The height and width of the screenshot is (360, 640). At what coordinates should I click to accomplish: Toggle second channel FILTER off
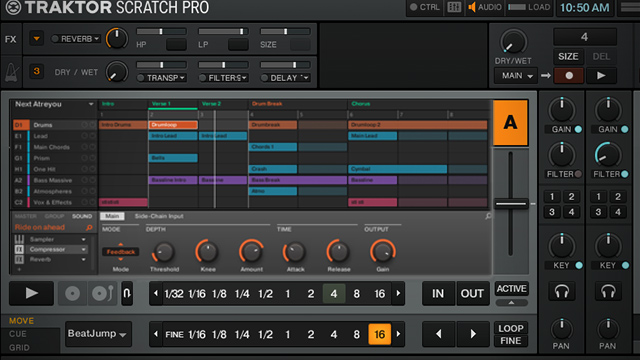(x=624, y=174)
